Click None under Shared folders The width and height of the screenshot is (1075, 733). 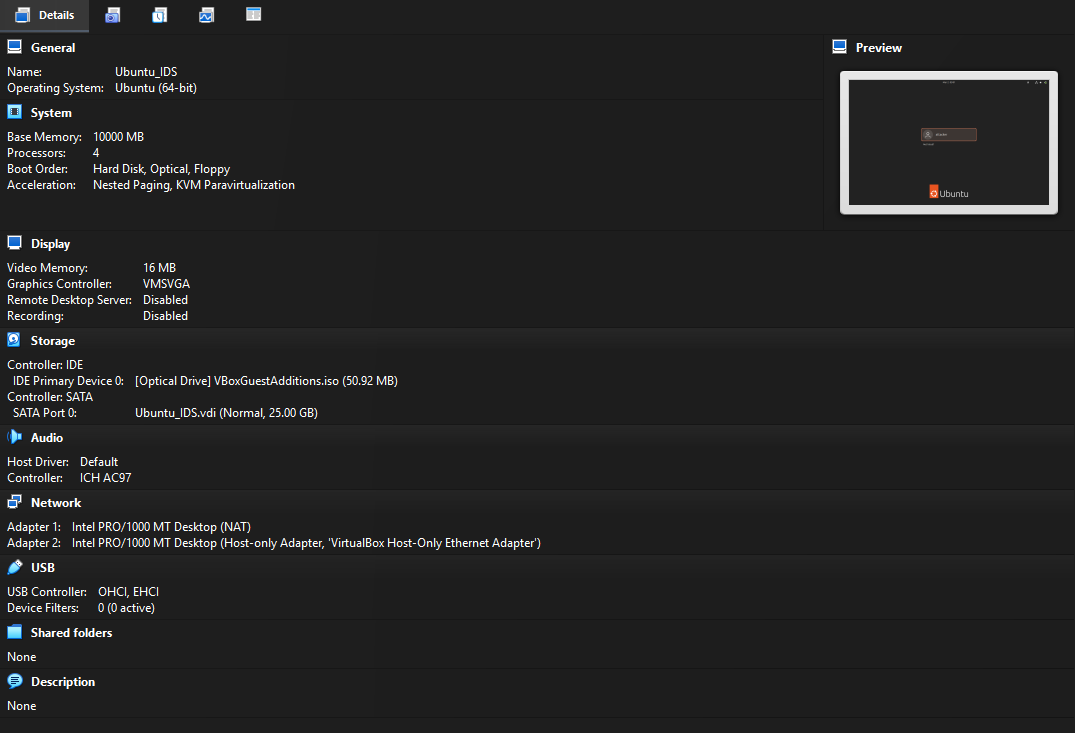pyautogui.click(x=21, y=657)
